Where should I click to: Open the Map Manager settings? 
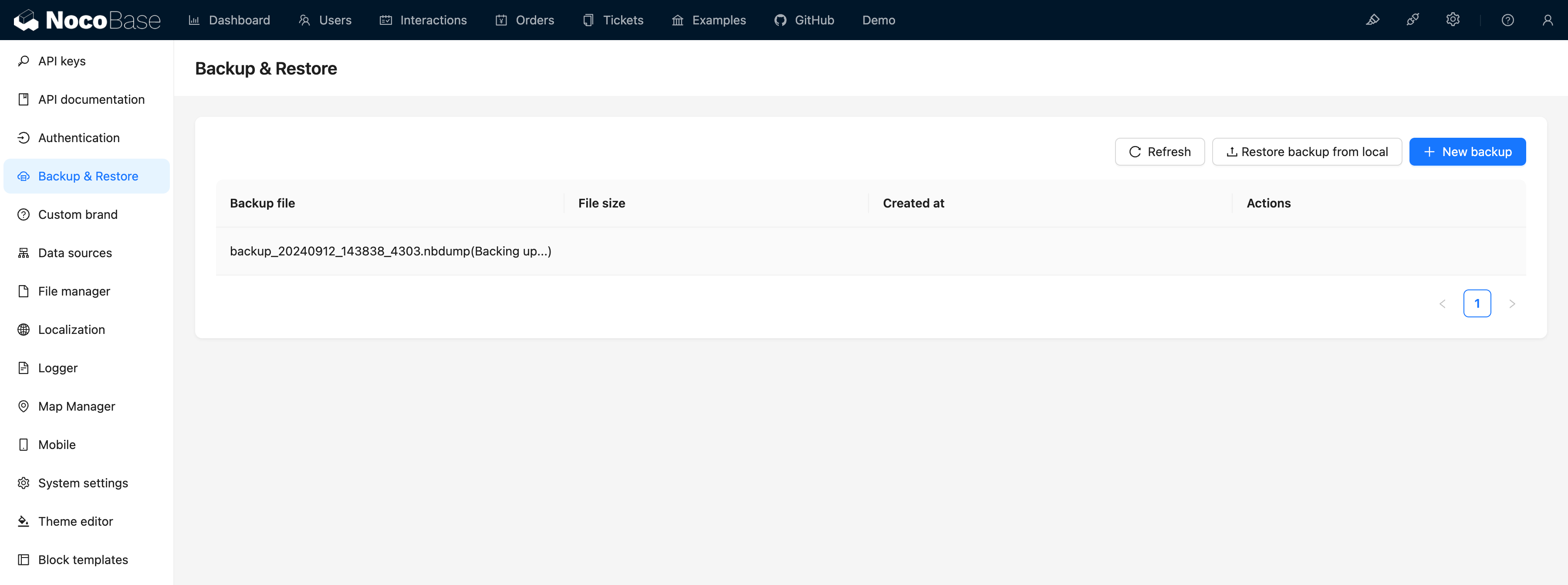click(76, 406)
